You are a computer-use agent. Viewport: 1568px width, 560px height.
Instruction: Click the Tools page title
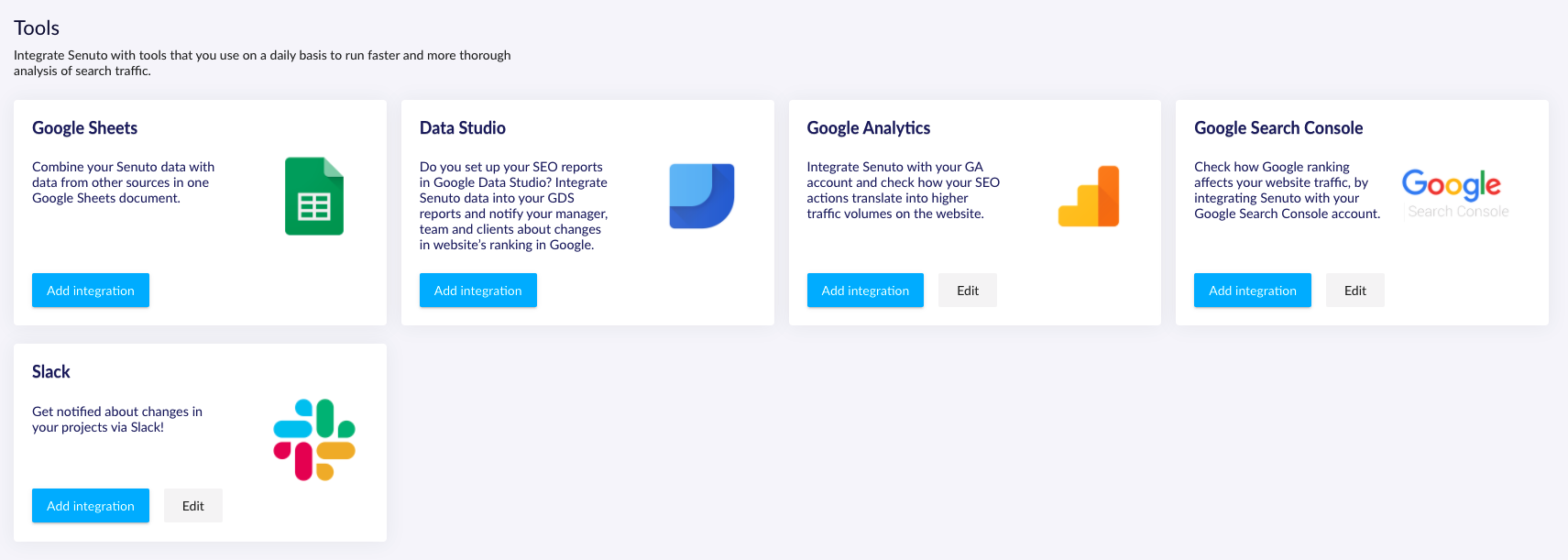click(37, 28)
